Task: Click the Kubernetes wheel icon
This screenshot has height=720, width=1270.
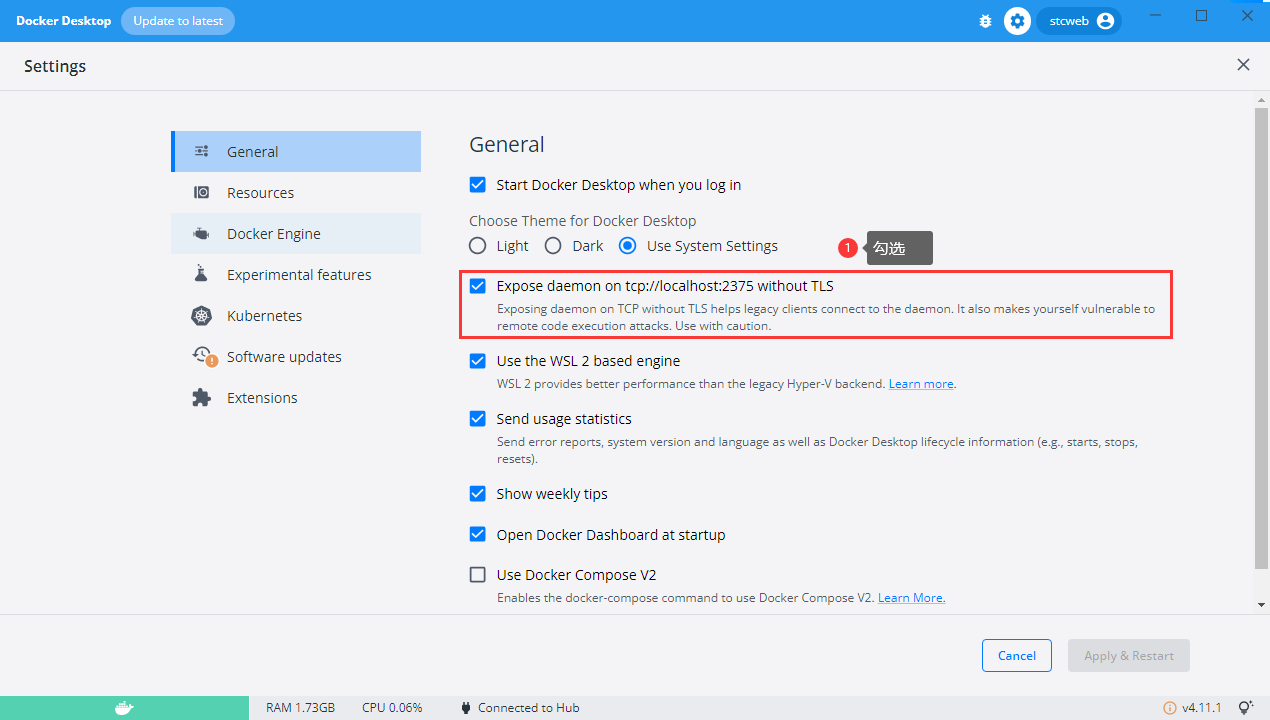Action: [201, 316]
